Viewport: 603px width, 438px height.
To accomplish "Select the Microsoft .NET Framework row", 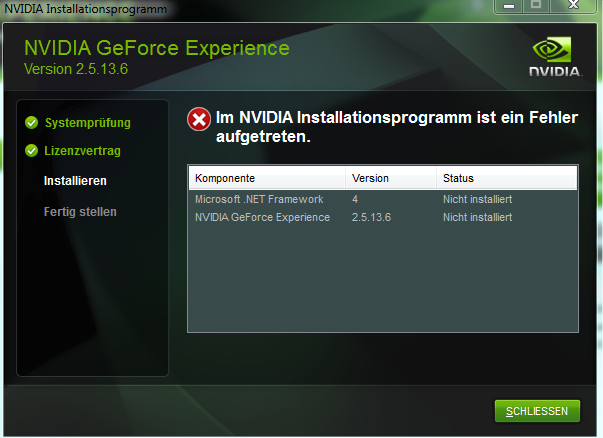I will point(383,199).
